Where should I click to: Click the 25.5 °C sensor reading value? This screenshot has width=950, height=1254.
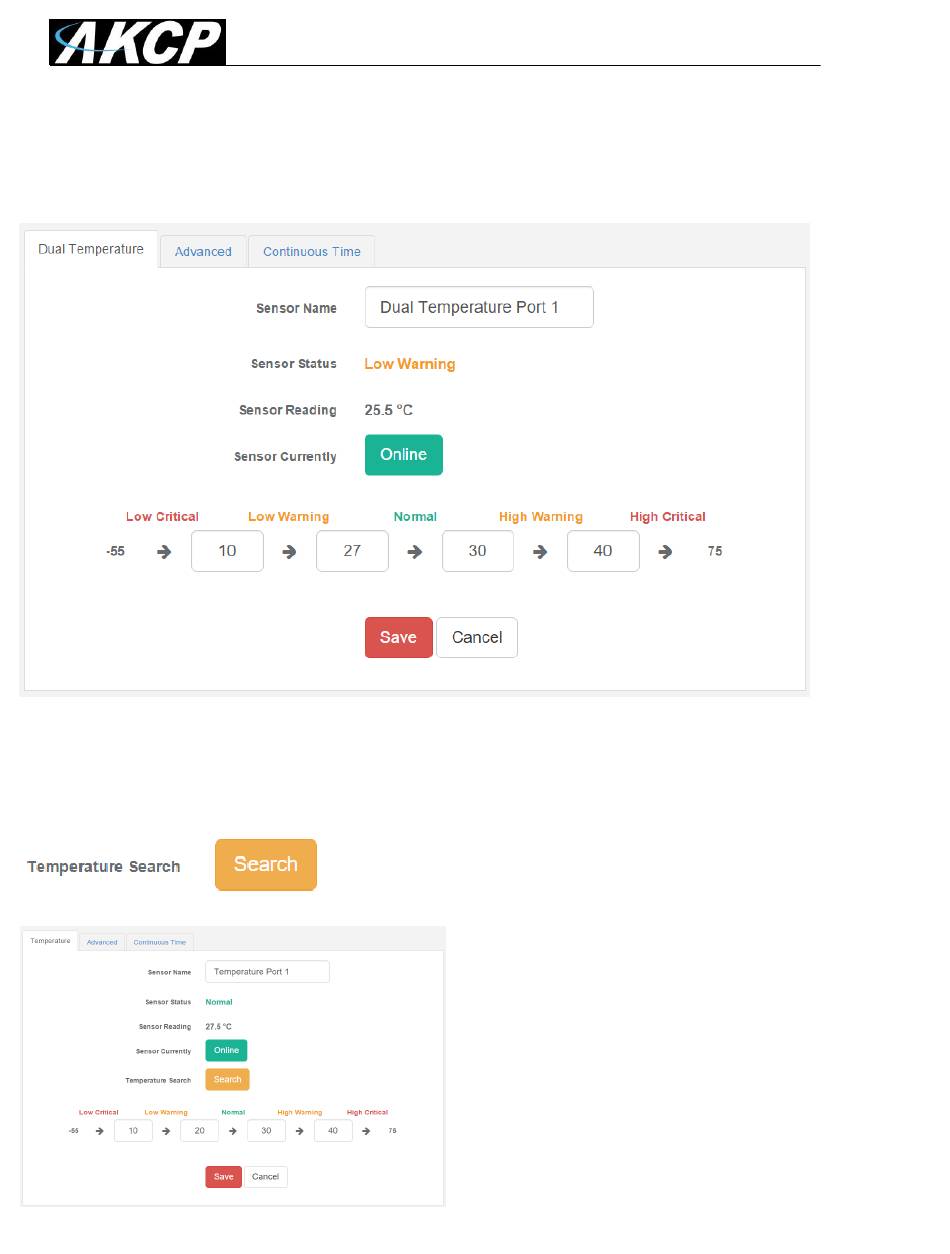pyautogui.click(x=389, y=410)
